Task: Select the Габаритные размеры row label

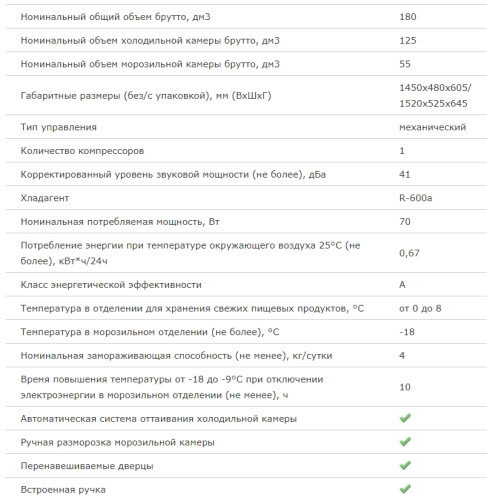Action: (146, 96)
